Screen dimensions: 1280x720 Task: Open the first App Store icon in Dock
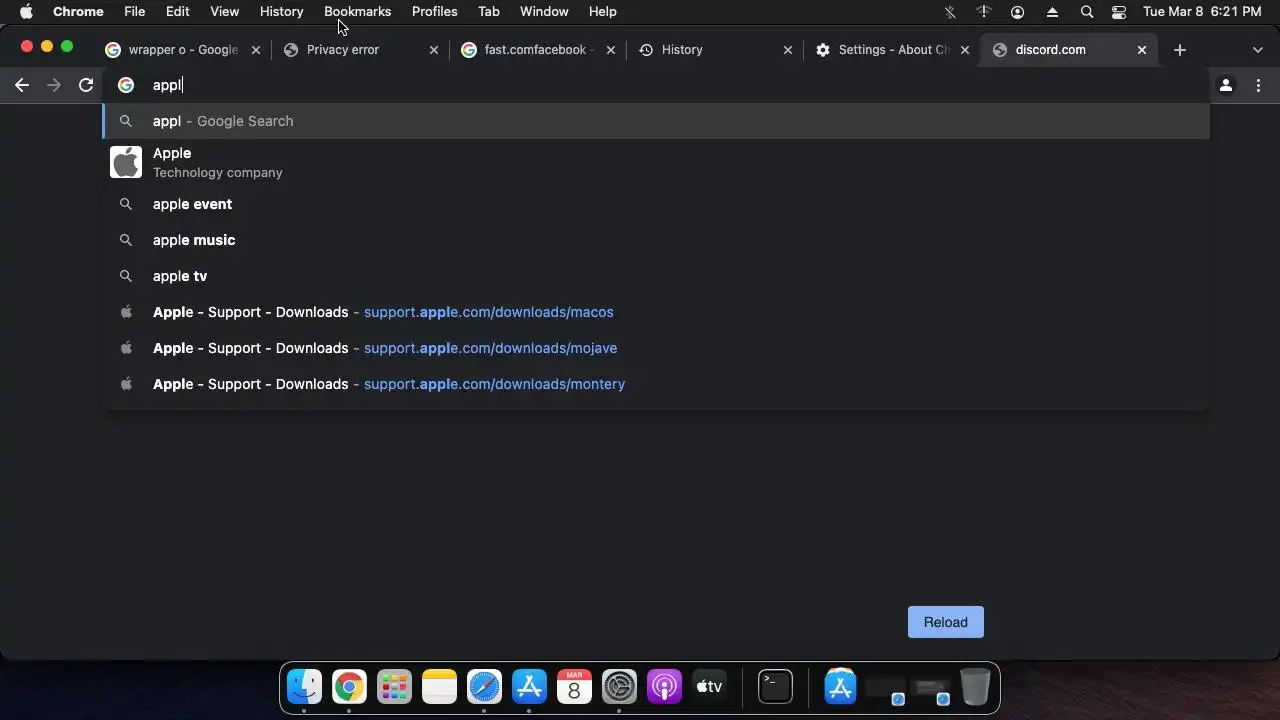click(x=529, y=686)
